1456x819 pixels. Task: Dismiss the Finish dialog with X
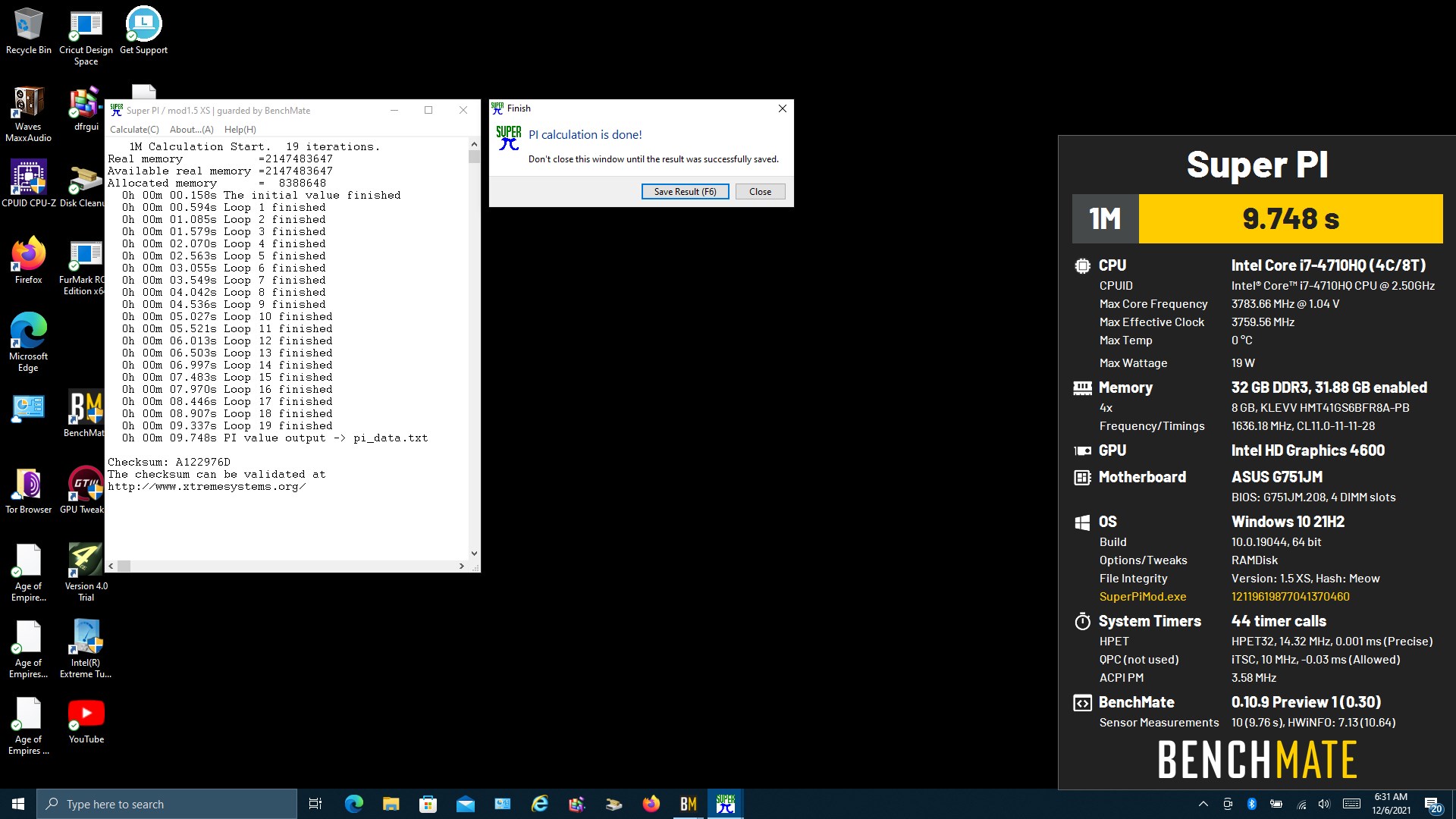[782, 108]
